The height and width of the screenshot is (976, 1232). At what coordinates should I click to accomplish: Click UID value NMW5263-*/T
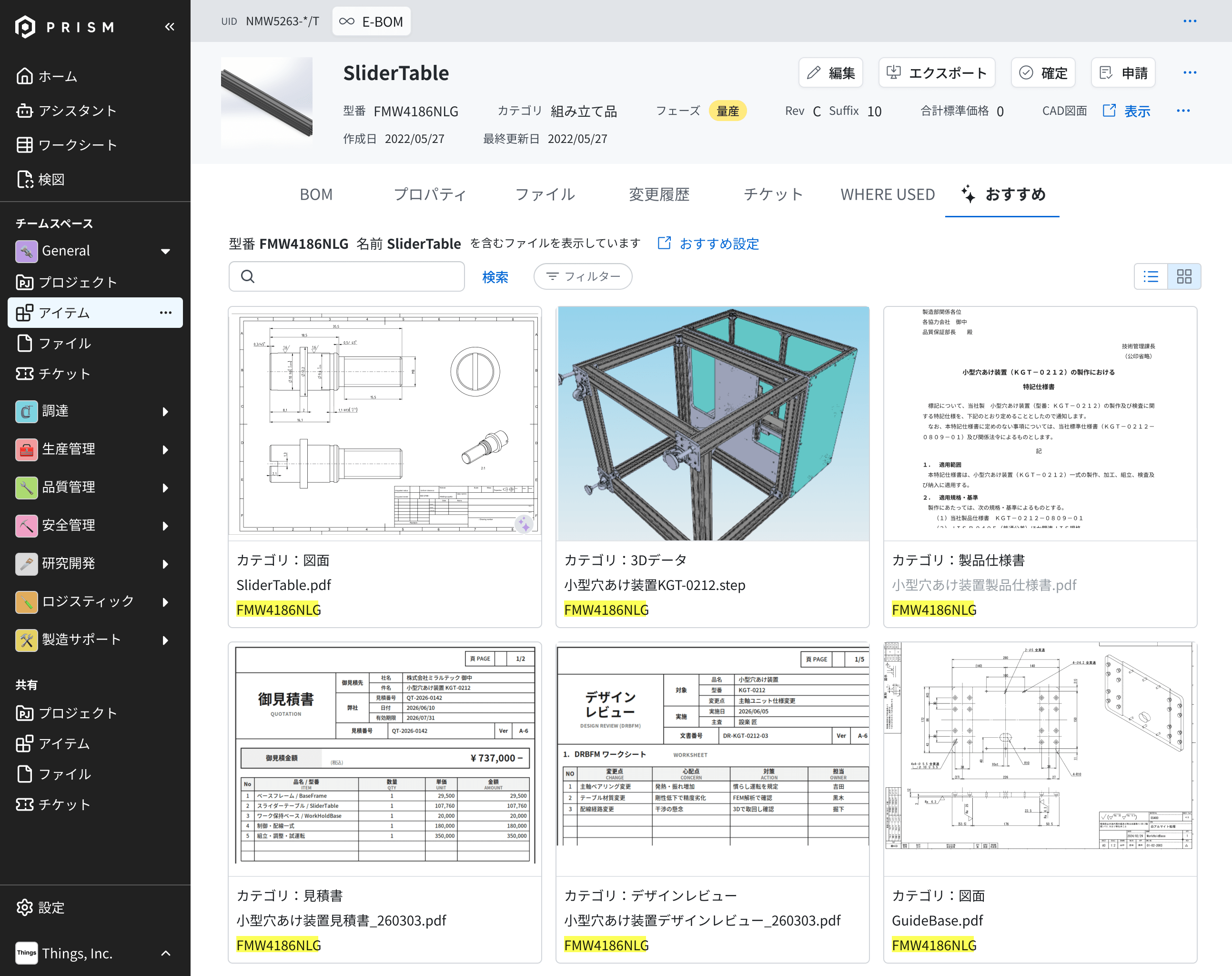coord(282,21)
